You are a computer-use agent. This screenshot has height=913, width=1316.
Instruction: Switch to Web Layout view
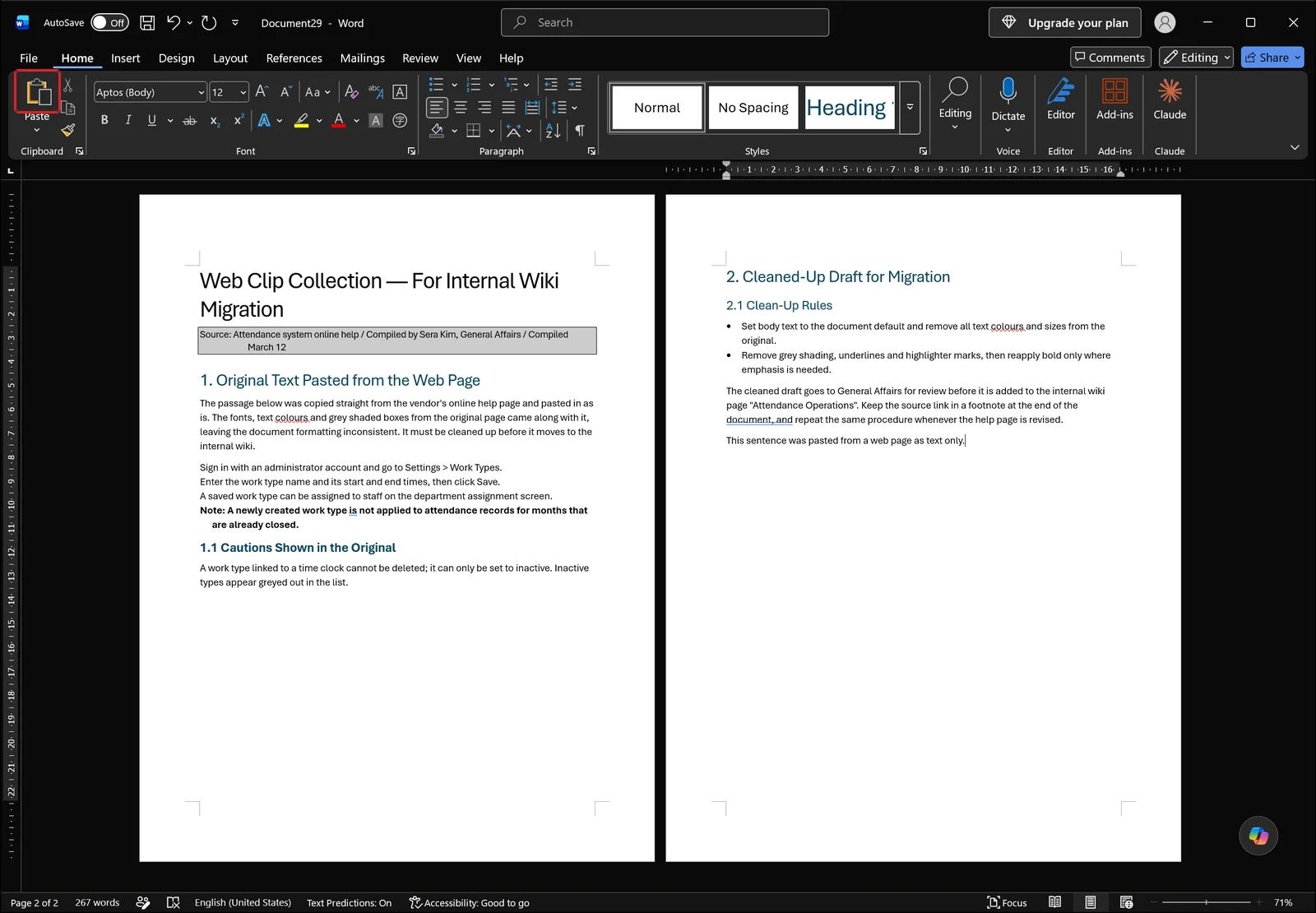pyautogui.click(x=1126, y=902)
